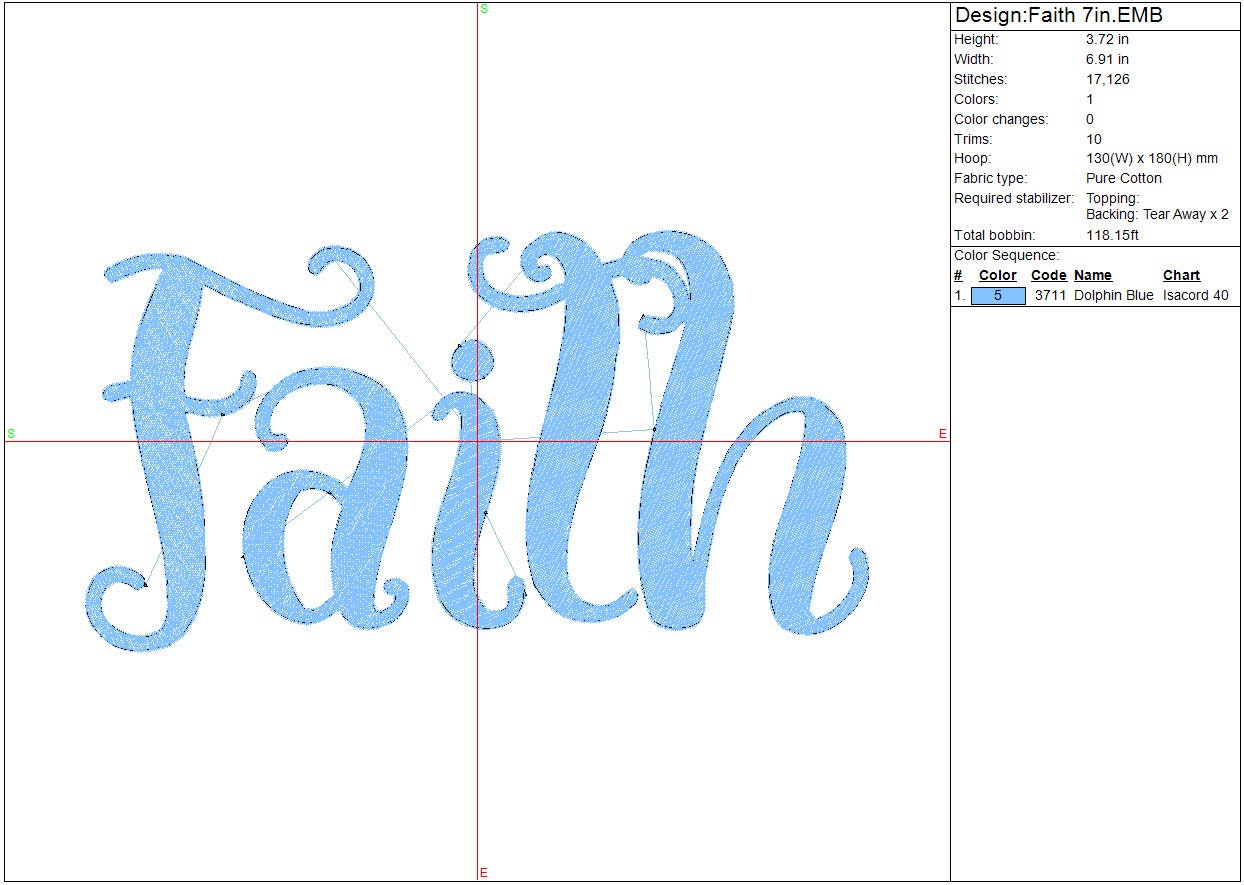This screenshot has height=885, width=1244.
Task: Click the crosshair center intersection point
Action: [x=478, y=441]
